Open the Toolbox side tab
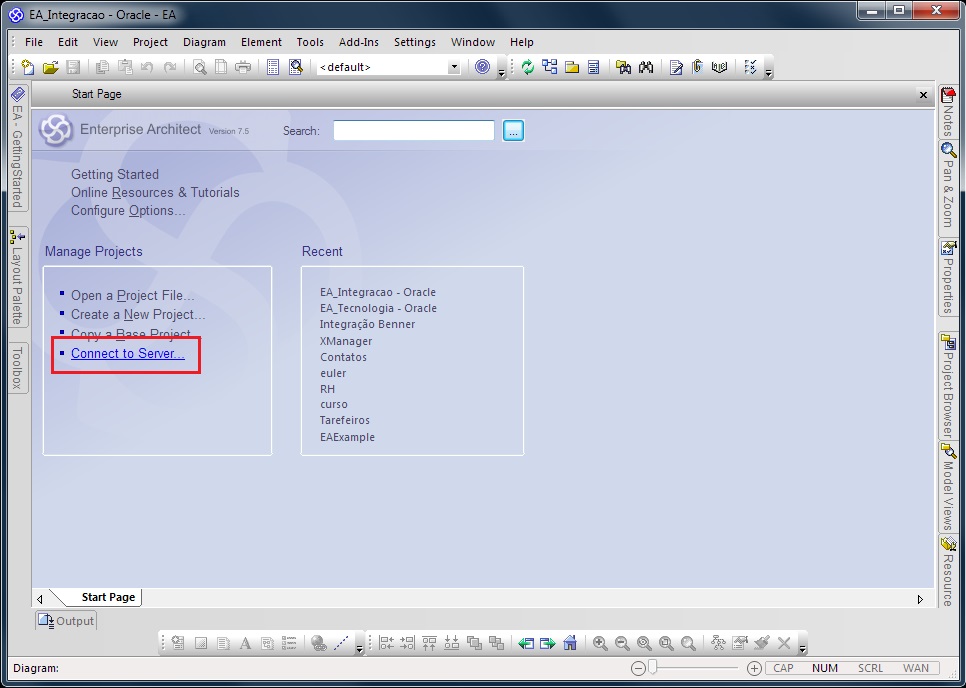966x688 pixels. click(x=18, y=367)
